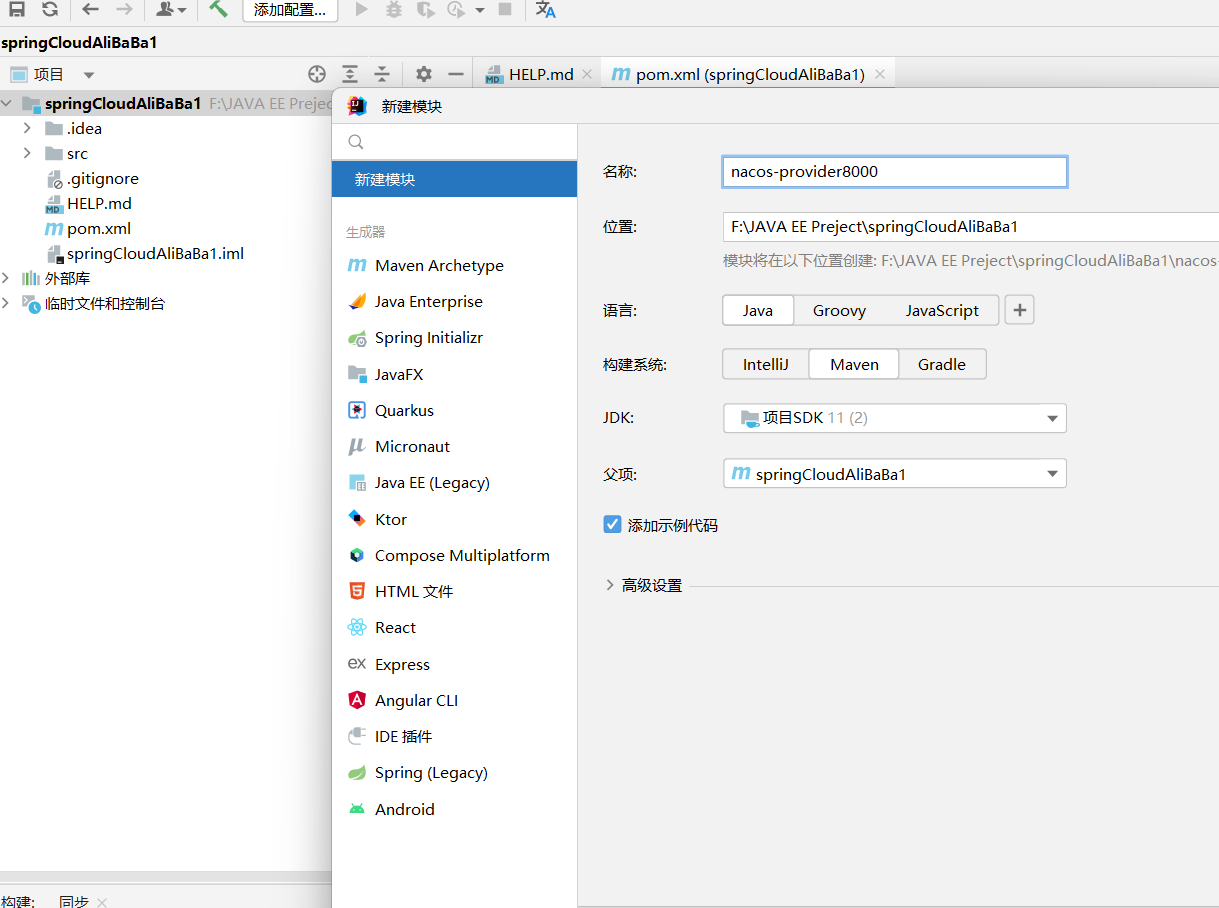Viewport: 1219px width, 908px height.
Task: Open the user account toolbar icon
Action: [171, 9]
